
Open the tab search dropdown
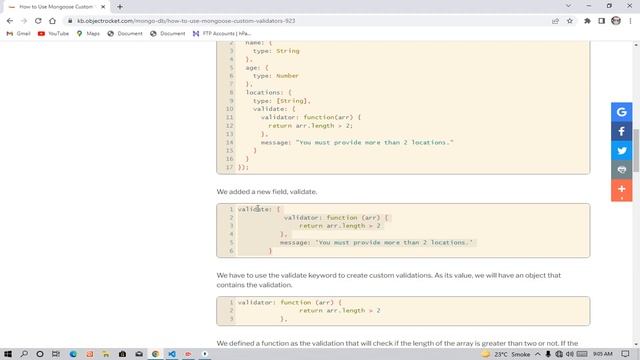point(568,6)
